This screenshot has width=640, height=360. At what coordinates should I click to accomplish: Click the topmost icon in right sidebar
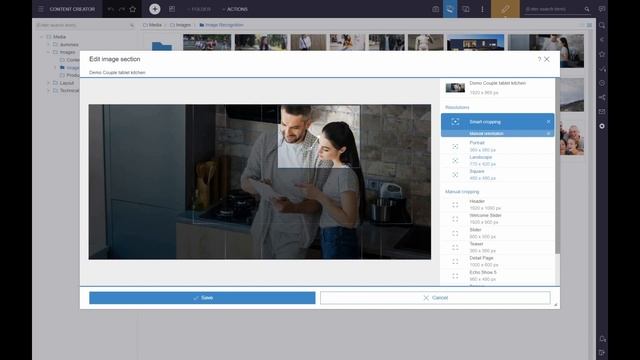(x=602, y=25)
